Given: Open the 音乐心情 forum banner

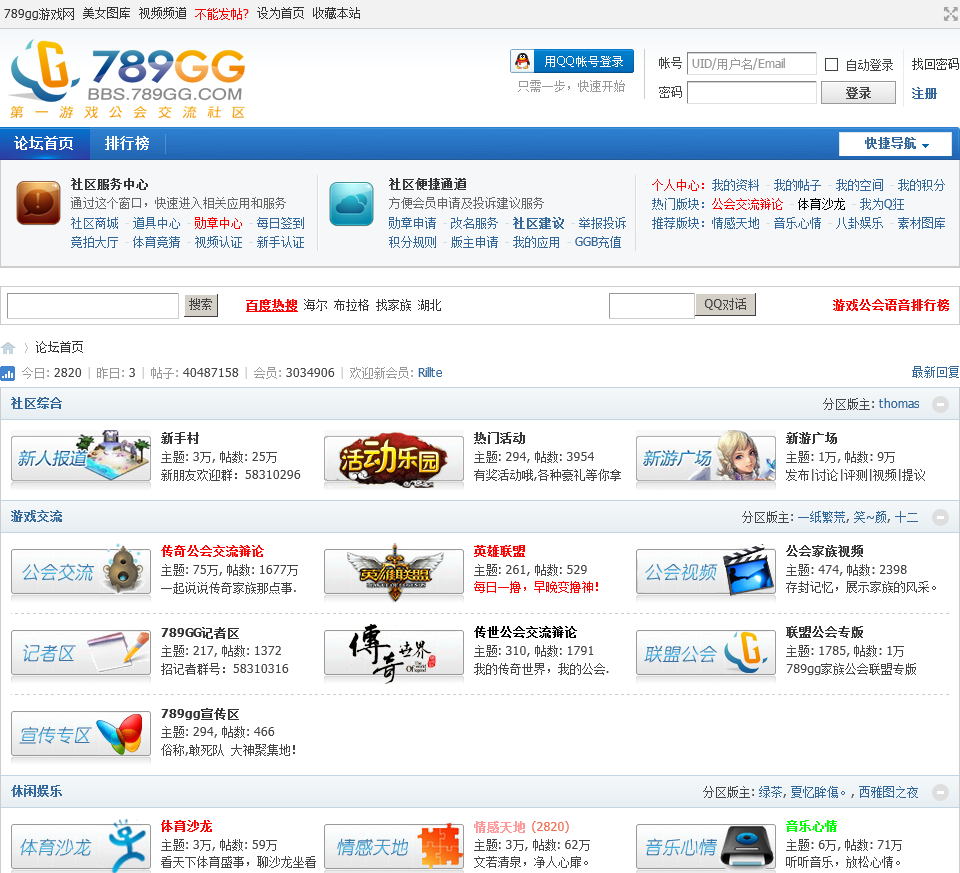Looking at the screenshot, I should coord(706,847).
